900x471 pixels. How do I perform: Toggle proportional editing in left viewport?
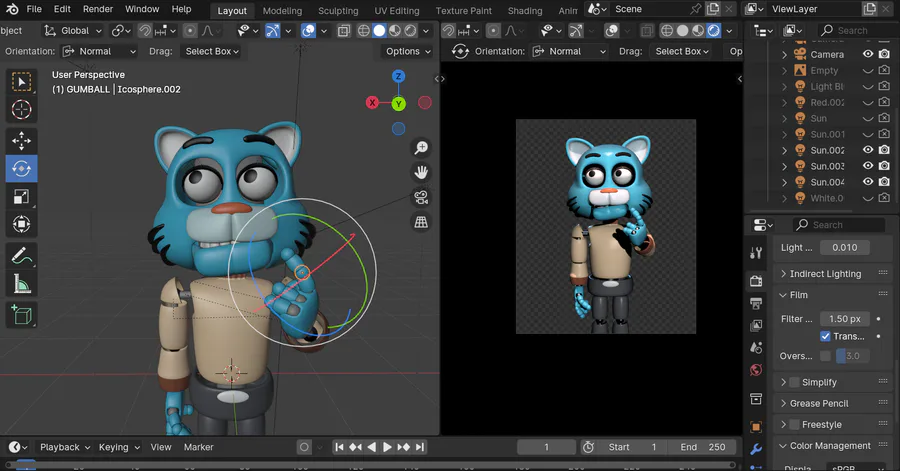tap(190, 30)
